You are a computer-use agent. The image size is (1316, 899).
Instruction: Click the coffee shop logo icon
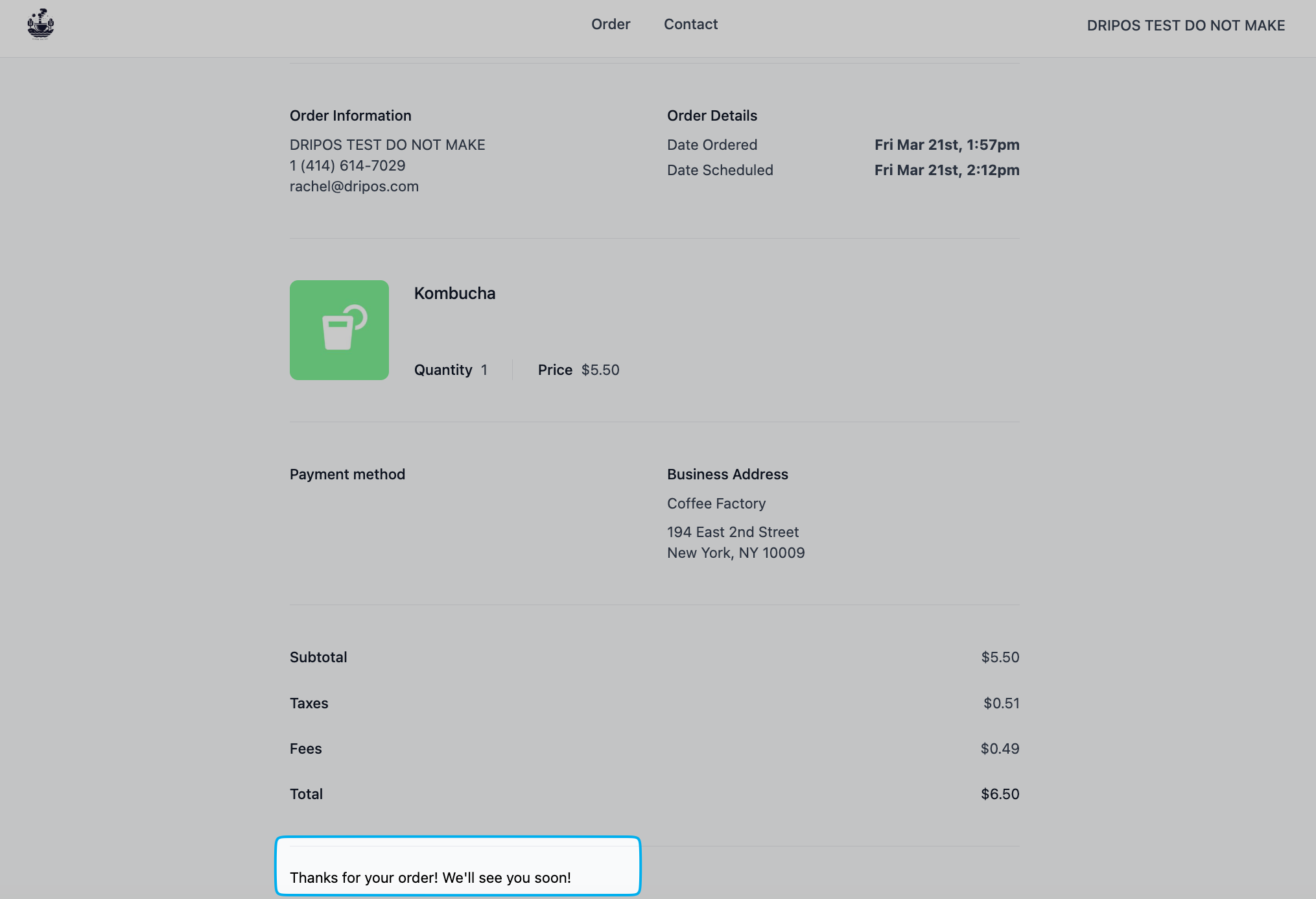coord(40,25)
